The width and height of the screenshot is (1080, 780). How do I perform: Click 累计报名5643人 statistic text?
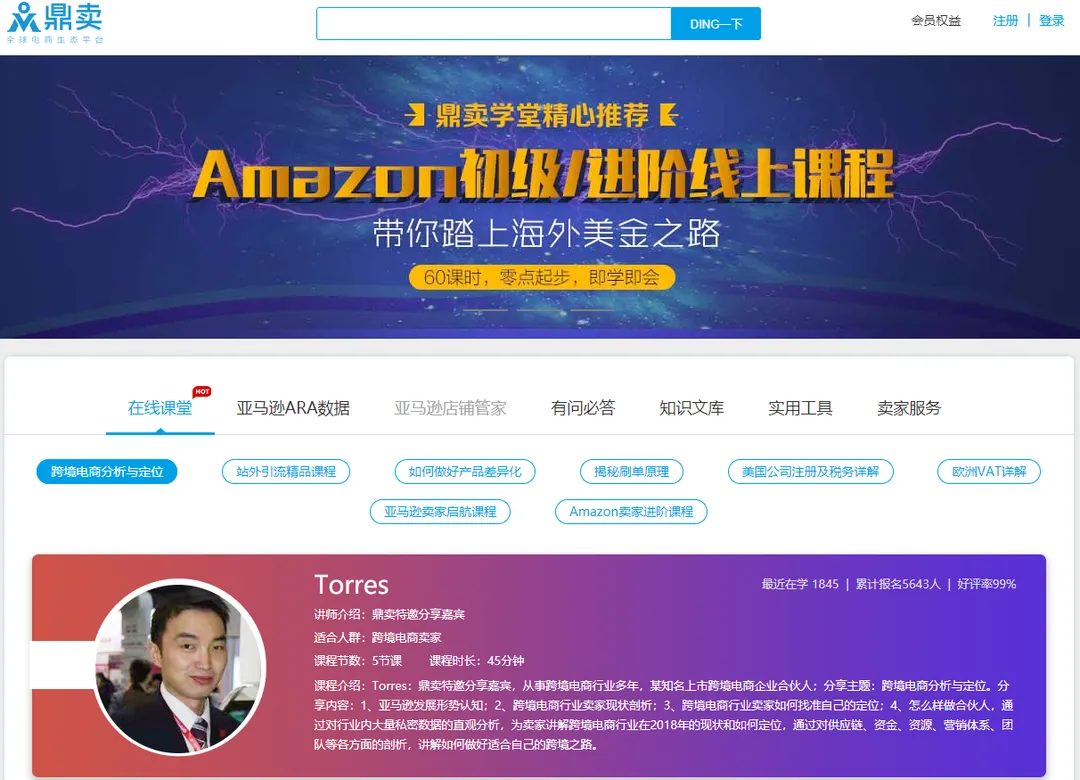(898, 584)
